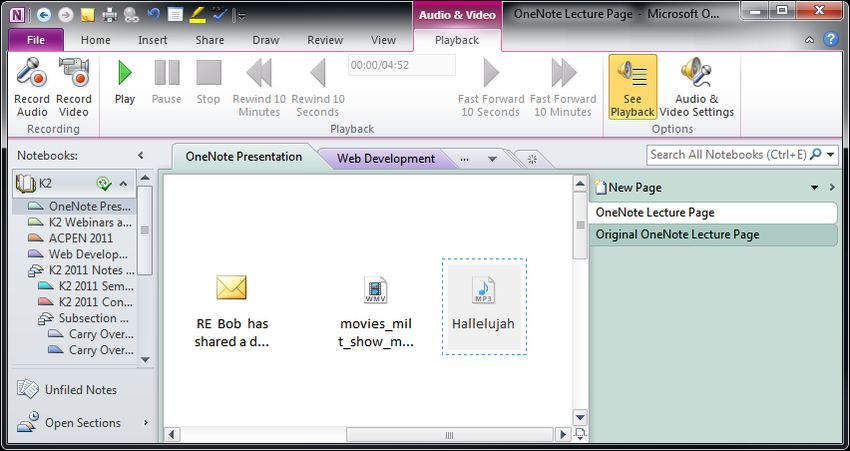Collapse the page tabs pane chevron
850x451 pixels.
pyautogui.click(x=832, y=188)
